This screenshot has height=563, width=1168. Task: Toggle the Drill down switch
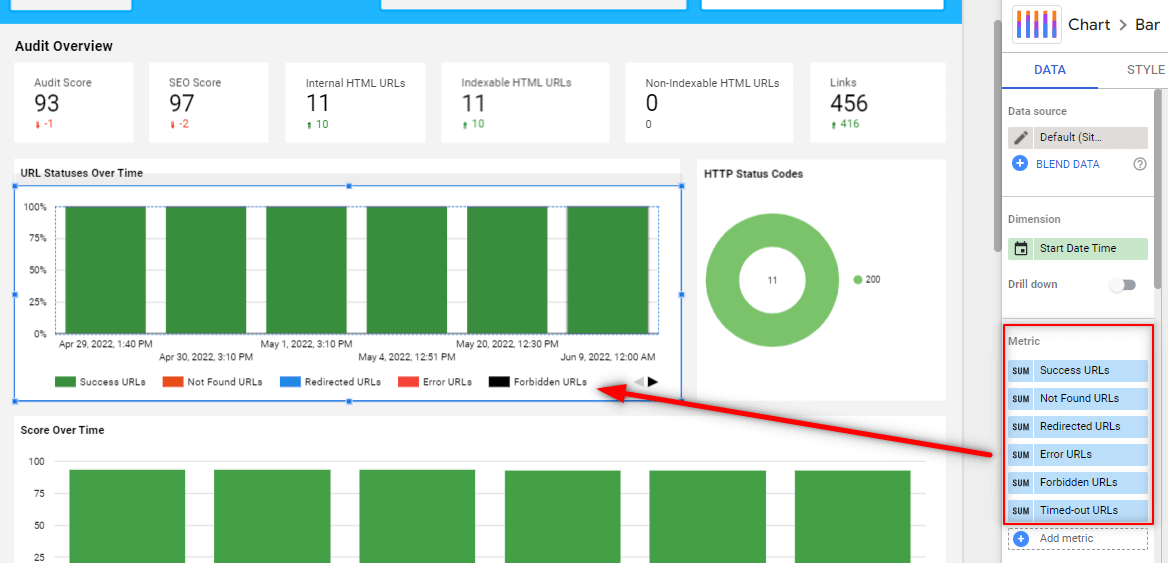[x=1123, y=284]
